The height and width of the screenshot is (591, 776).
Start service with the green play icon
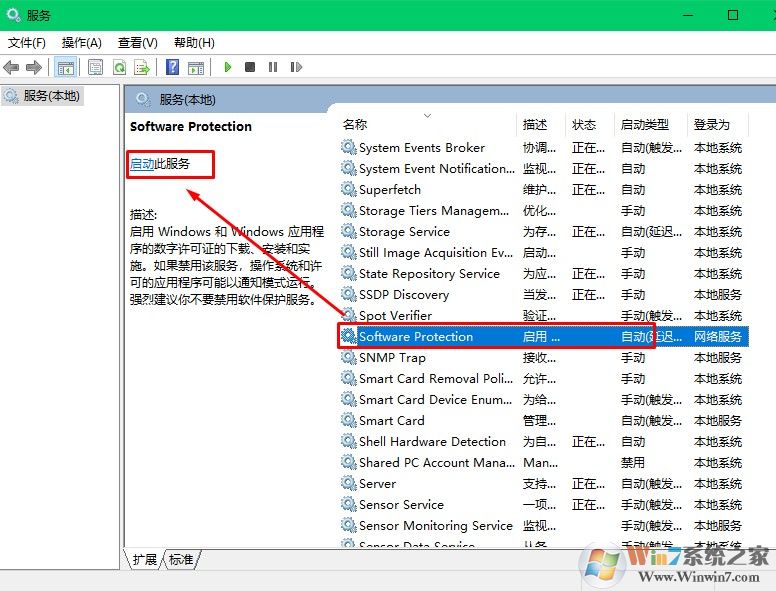[x=228, y=67]
